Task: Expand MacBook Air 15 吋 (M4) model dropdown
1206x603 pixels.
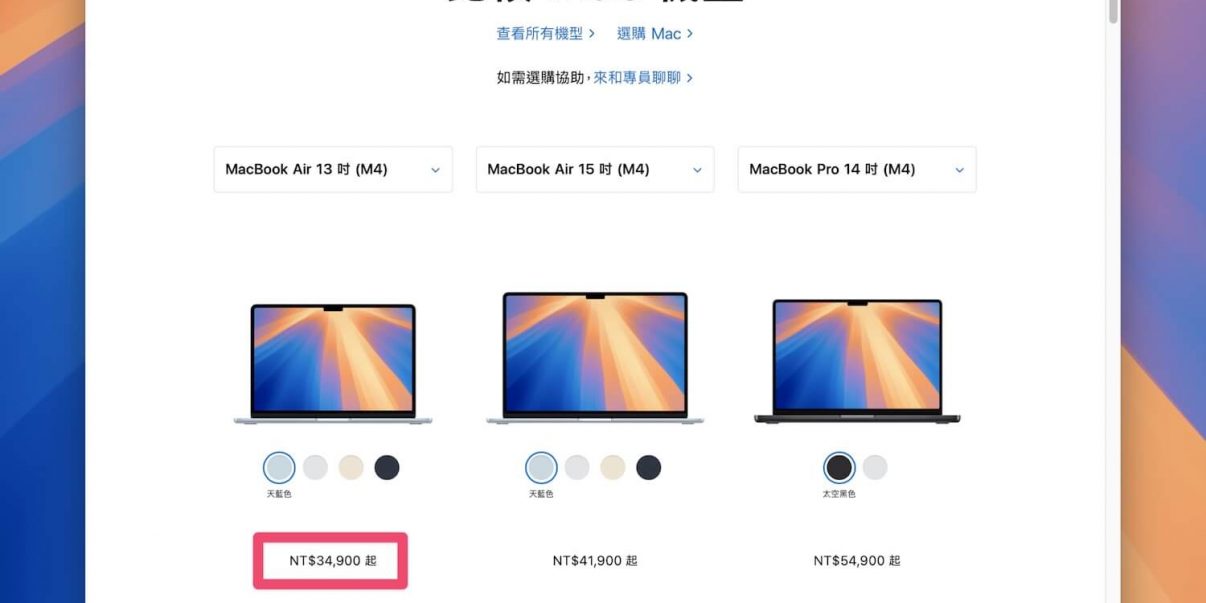Action: [x=595, y=169]
